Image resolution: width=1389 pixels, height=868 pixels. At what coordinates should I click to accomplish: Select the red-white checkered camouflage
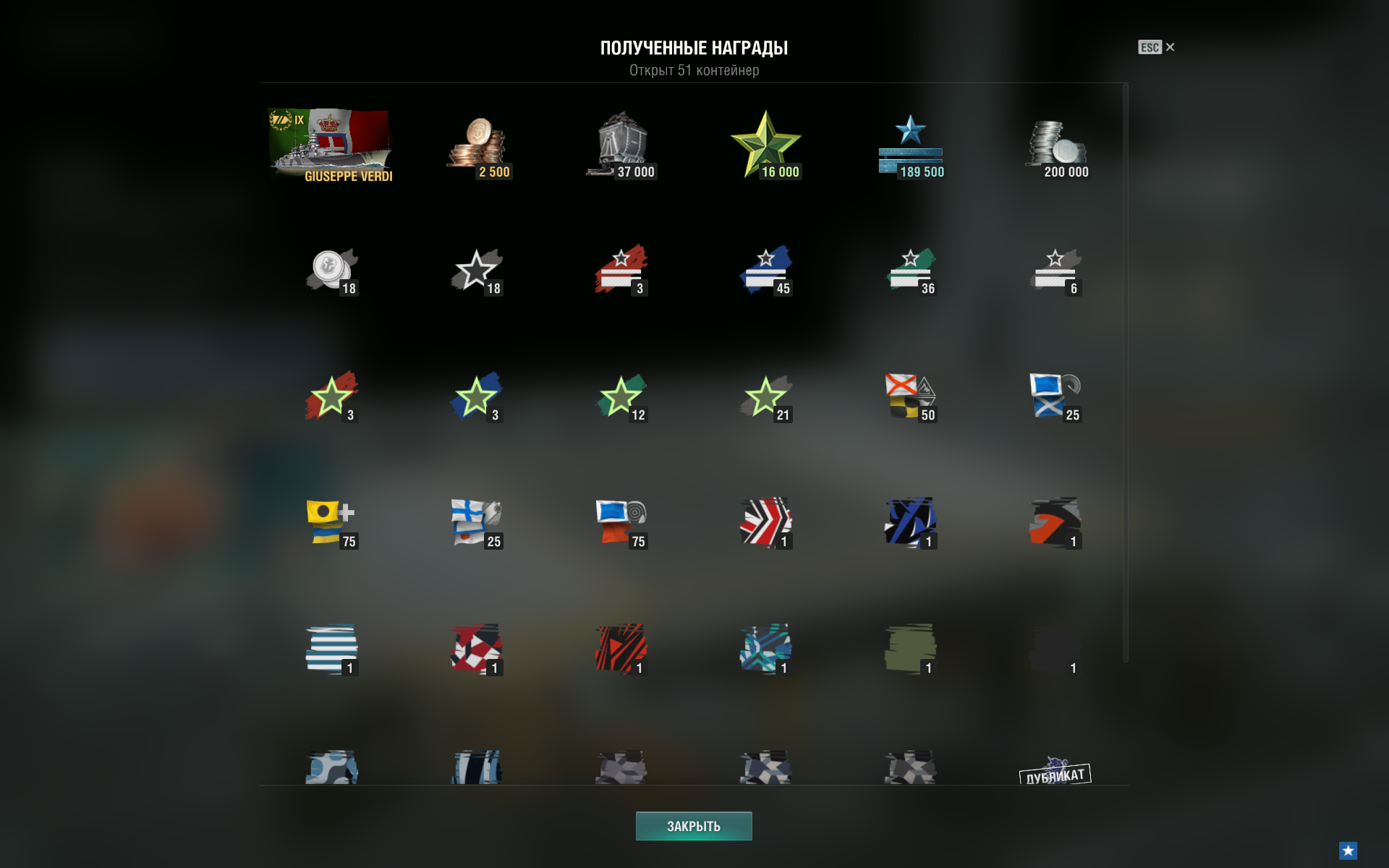(x=476, y=650)
